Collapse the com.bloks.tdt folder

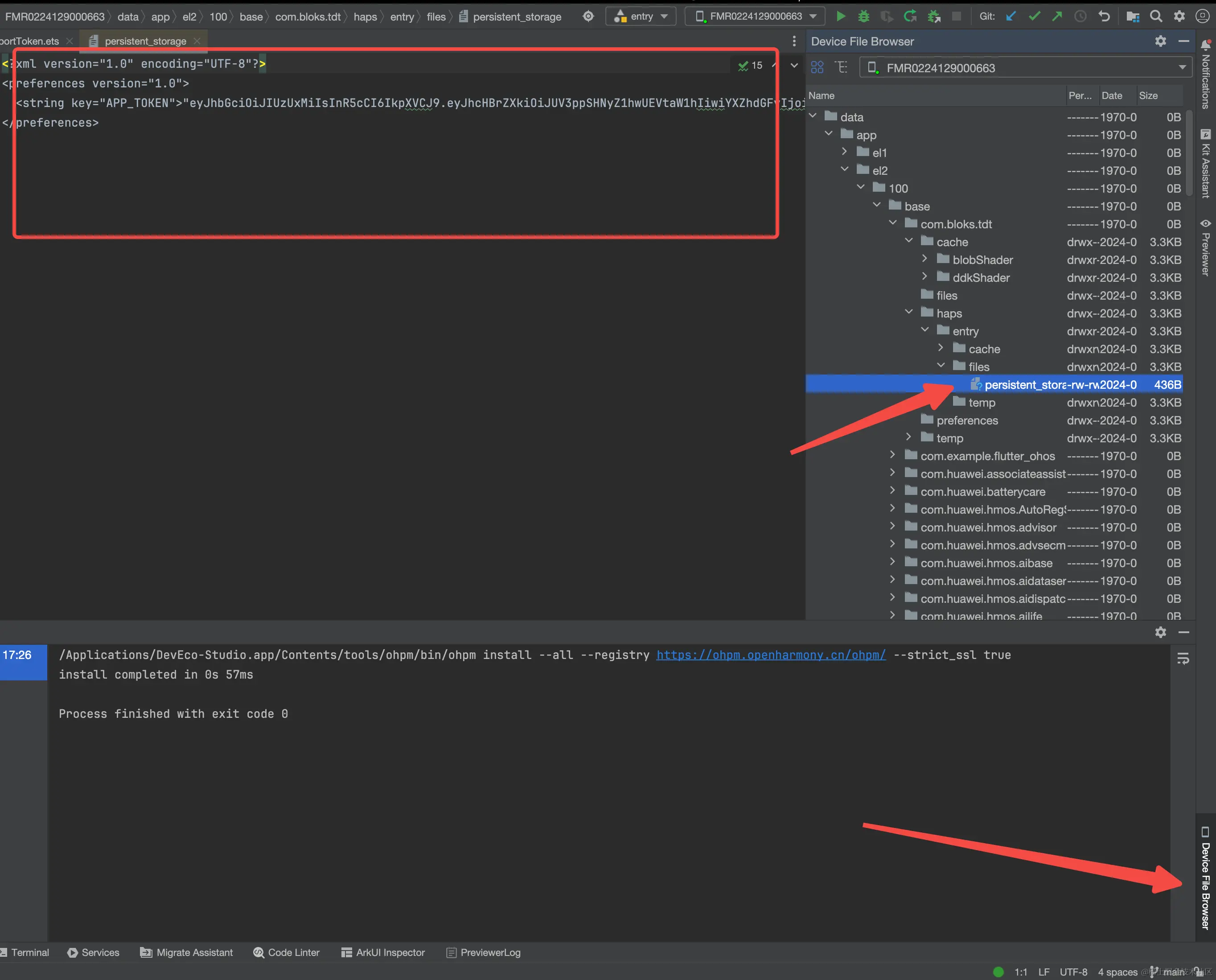893,223
